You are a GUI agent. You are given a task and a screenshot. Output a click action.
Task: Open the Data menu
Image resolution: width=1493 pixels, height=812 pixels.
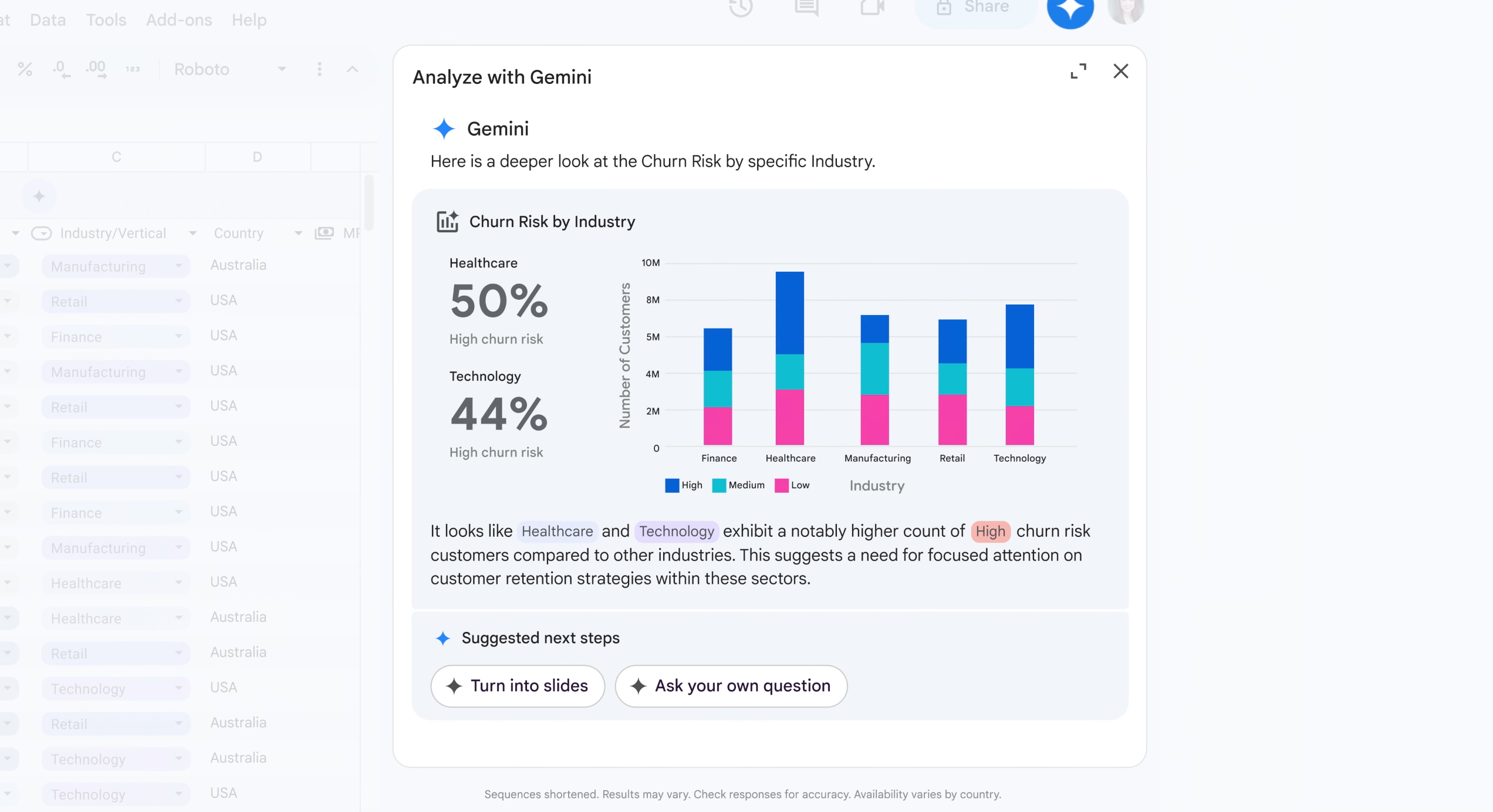[x=46, y=19]
